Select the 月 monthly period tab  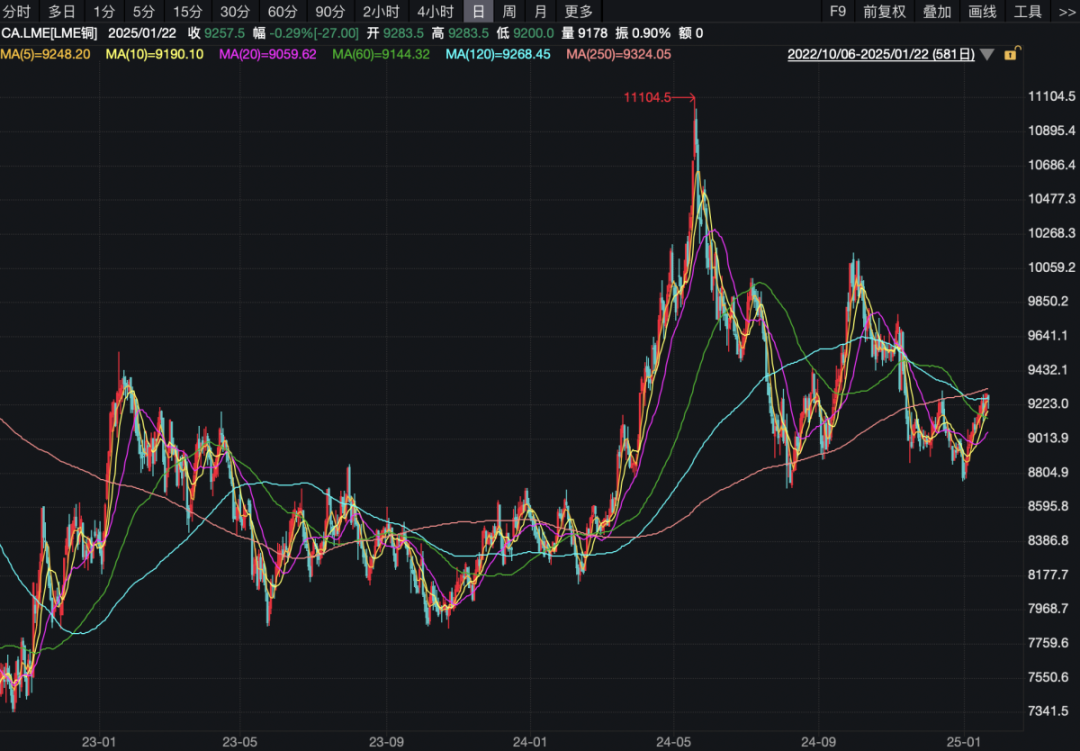tap(540, 12)
